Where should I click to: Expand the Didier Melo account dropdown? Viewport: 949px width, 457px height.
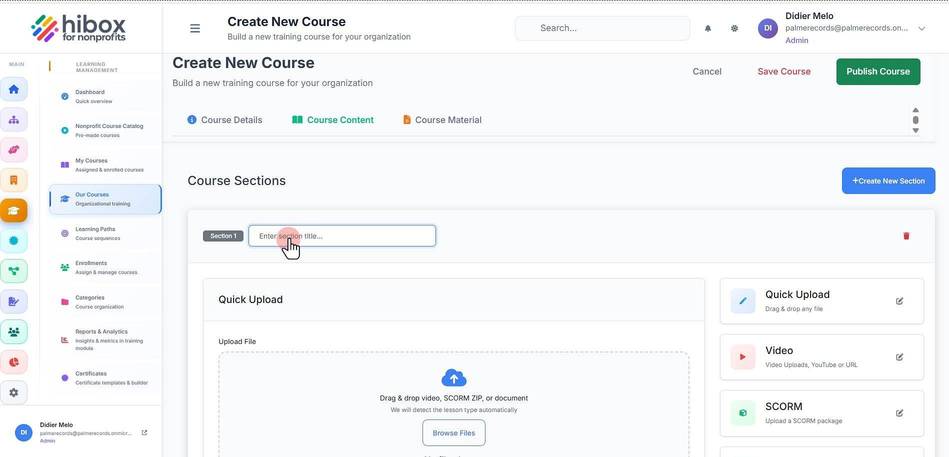tap(922, 28)
